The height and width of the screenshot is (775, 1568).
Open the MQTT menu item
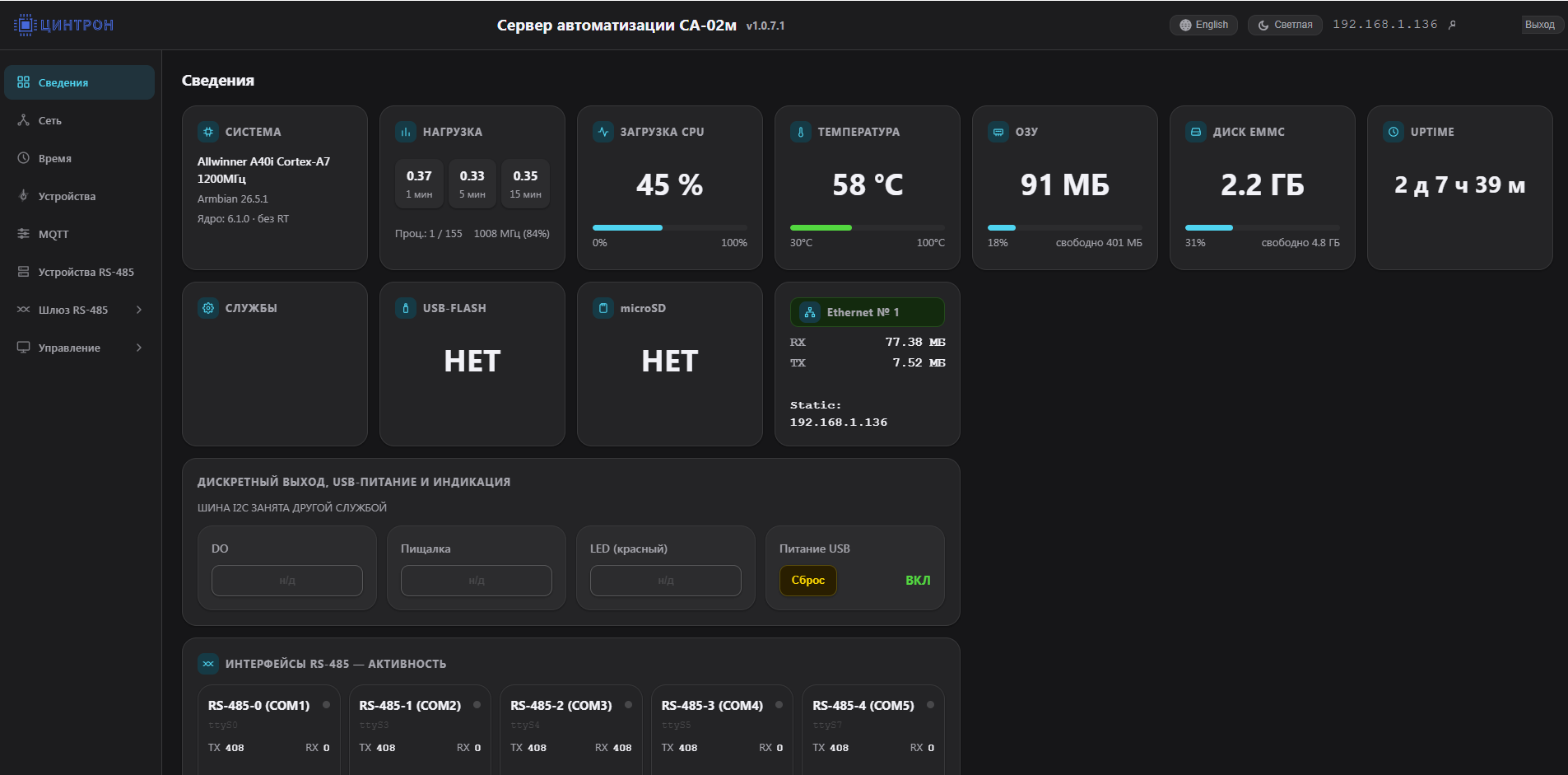click(x=79, y=234)
